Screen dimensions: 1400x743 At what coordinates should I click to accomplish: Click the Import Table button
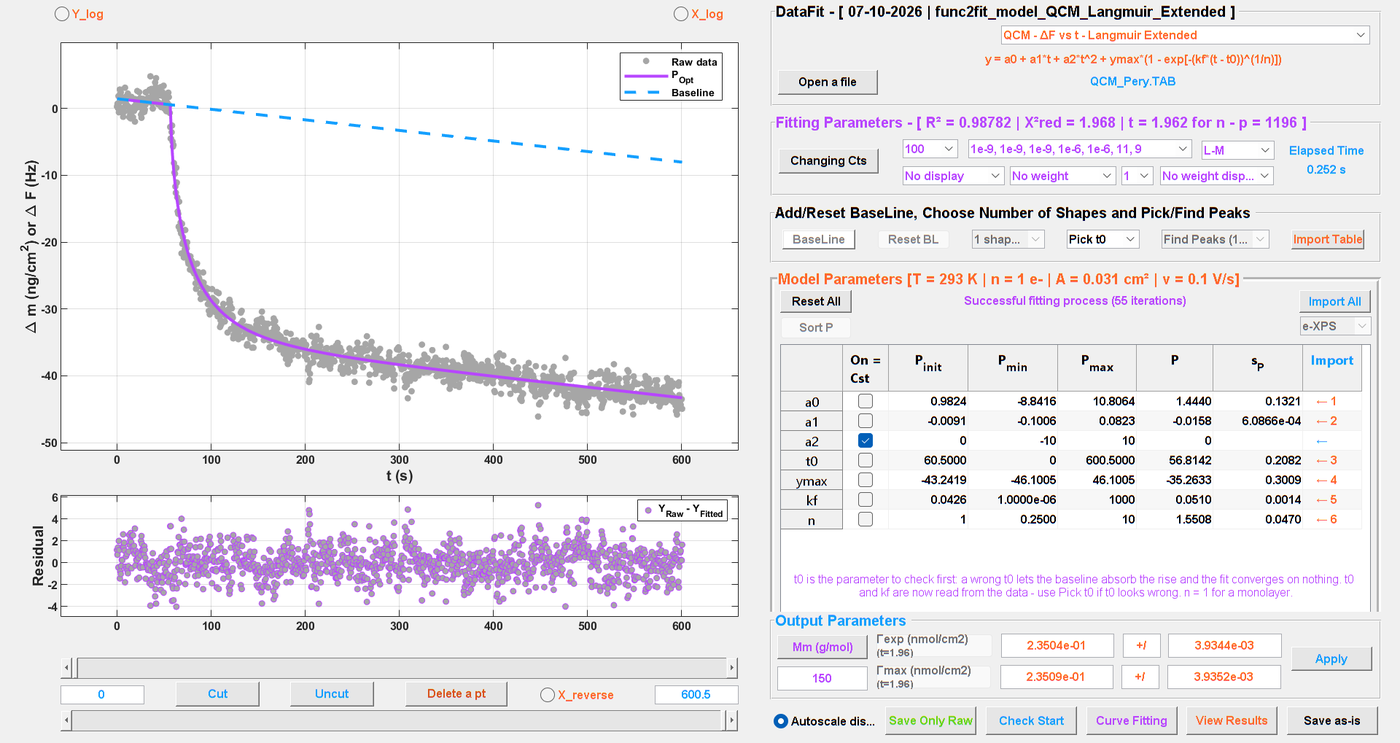pyautogui.click(x=1327, y=239)
